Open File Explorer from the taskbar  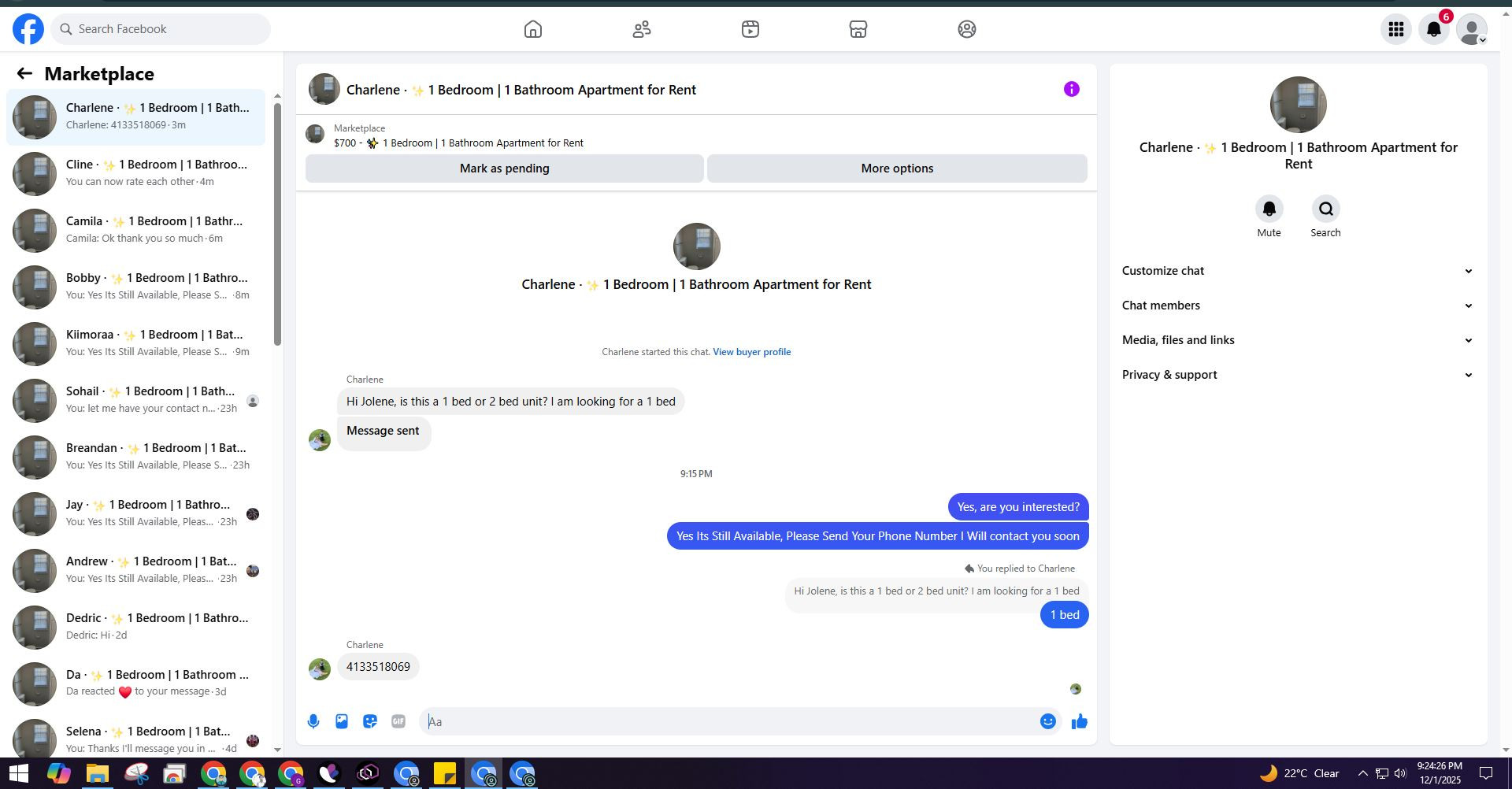click(98, 774)
